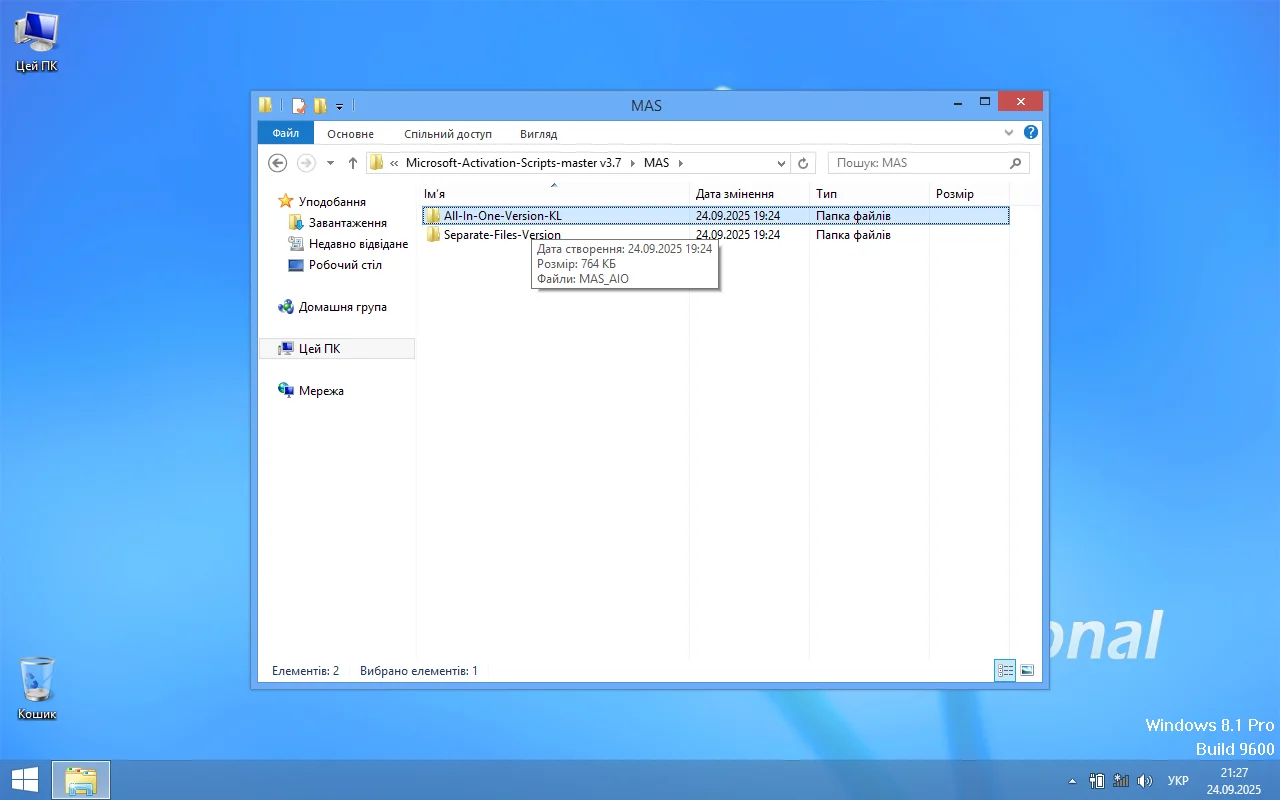Click the Properties icon in Quick Access Toolbar
Image resolution: width=1280 pixels, height=800 pixels.
pyautogui.click(x=299, y=105)
